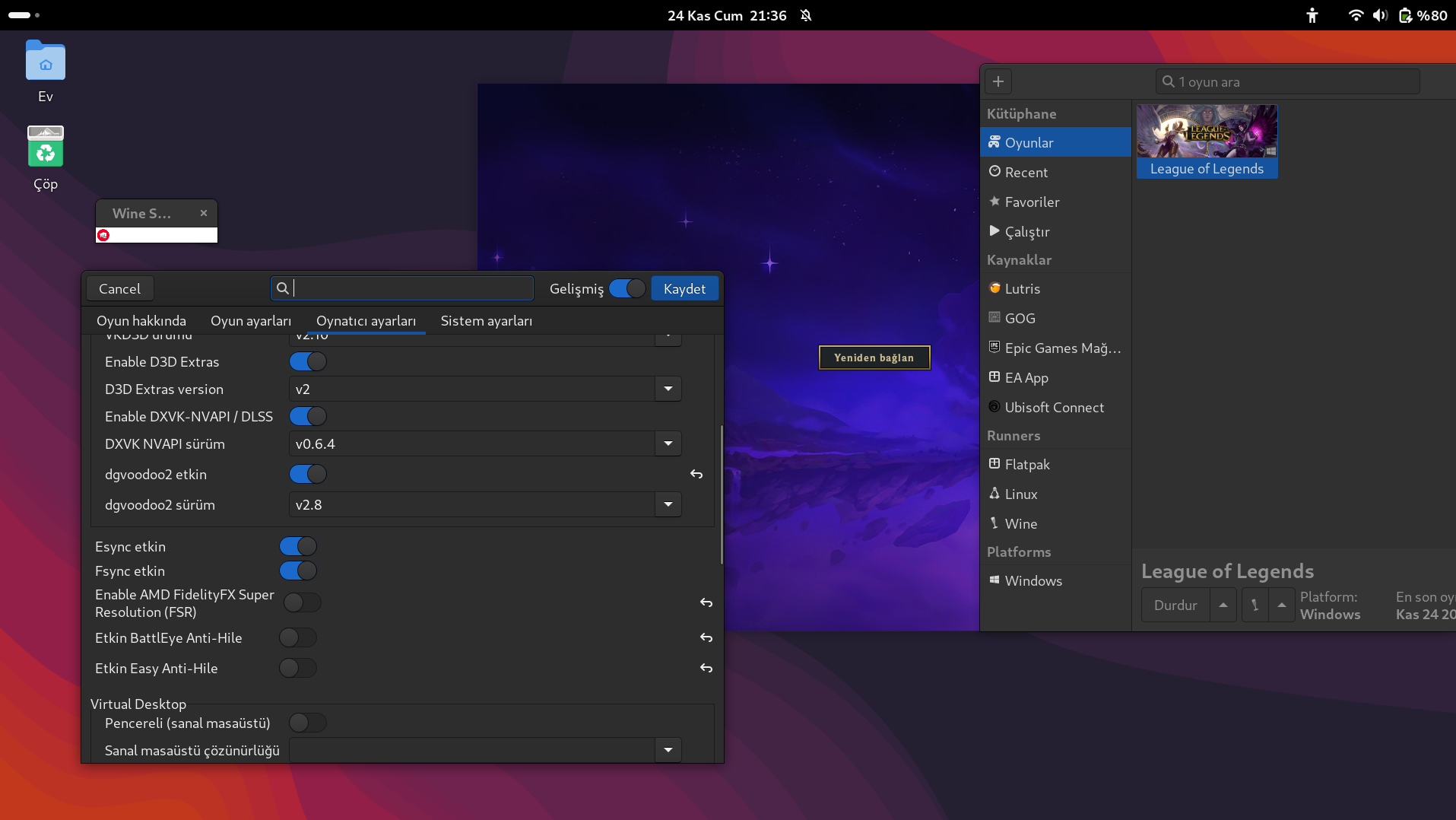Reset the FSR setting using revert arrow

[706, 603]
